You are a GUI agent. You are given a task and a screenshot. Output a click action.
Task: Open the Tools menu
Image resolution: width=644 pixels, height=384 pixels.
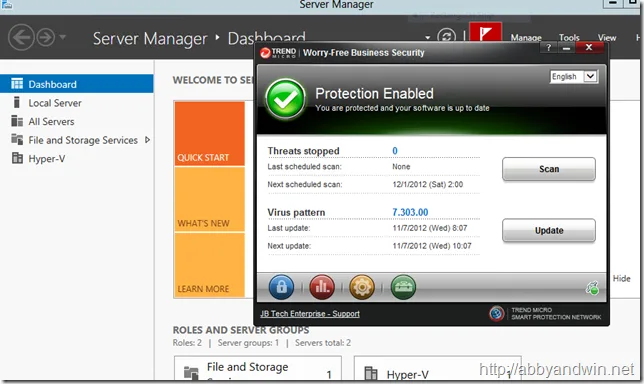point(569,38)
